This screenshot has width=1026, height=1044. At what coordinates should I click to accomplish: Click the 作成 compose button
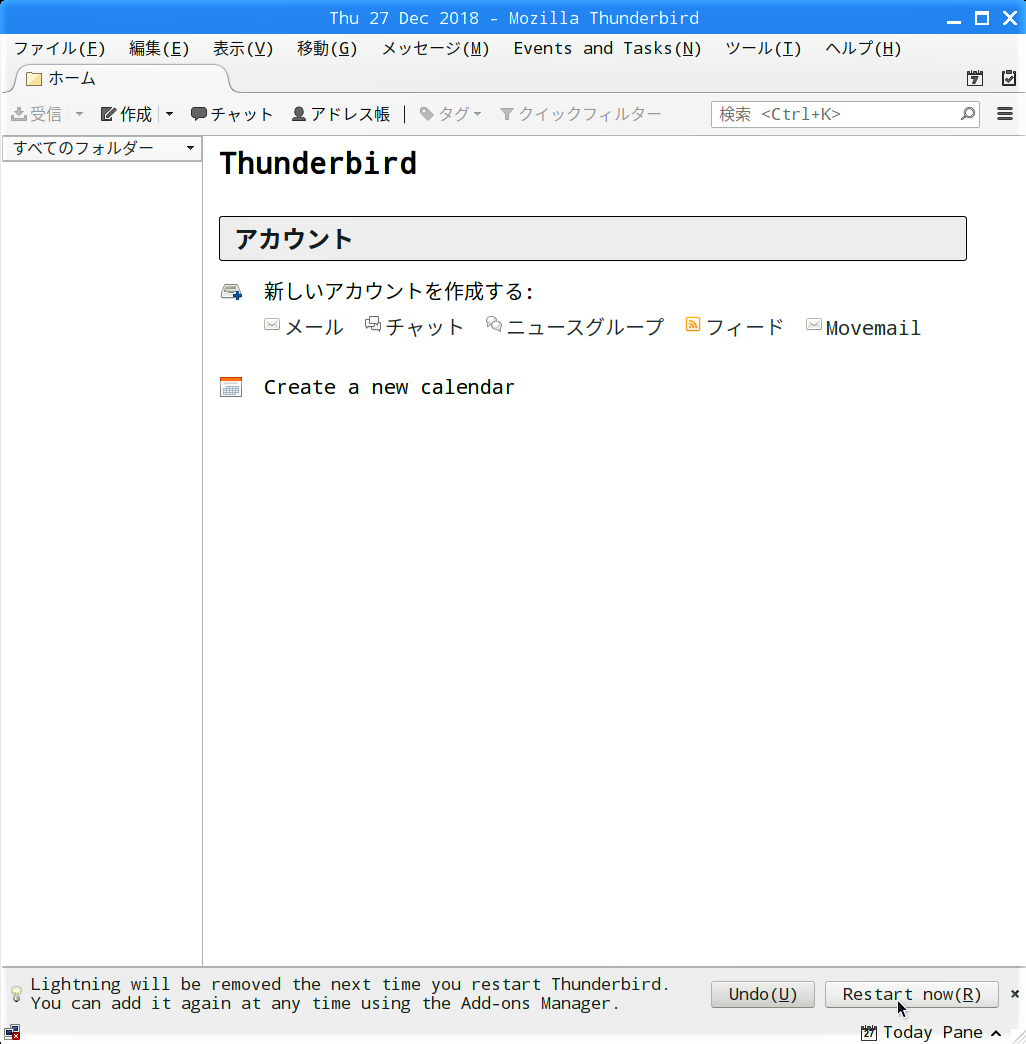point(127,114)
